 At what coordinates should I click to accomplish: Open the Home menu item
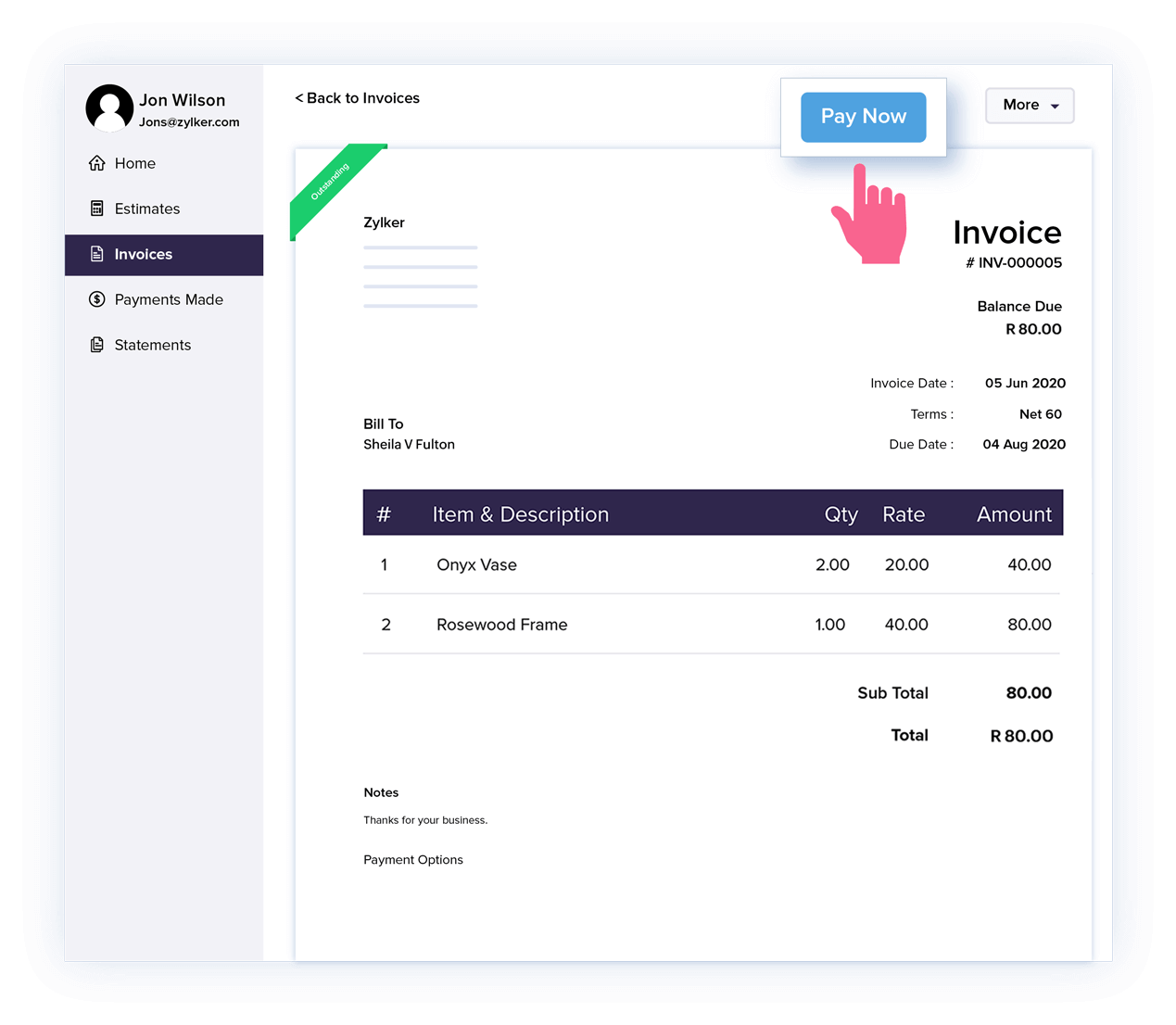tap(135, 163)
